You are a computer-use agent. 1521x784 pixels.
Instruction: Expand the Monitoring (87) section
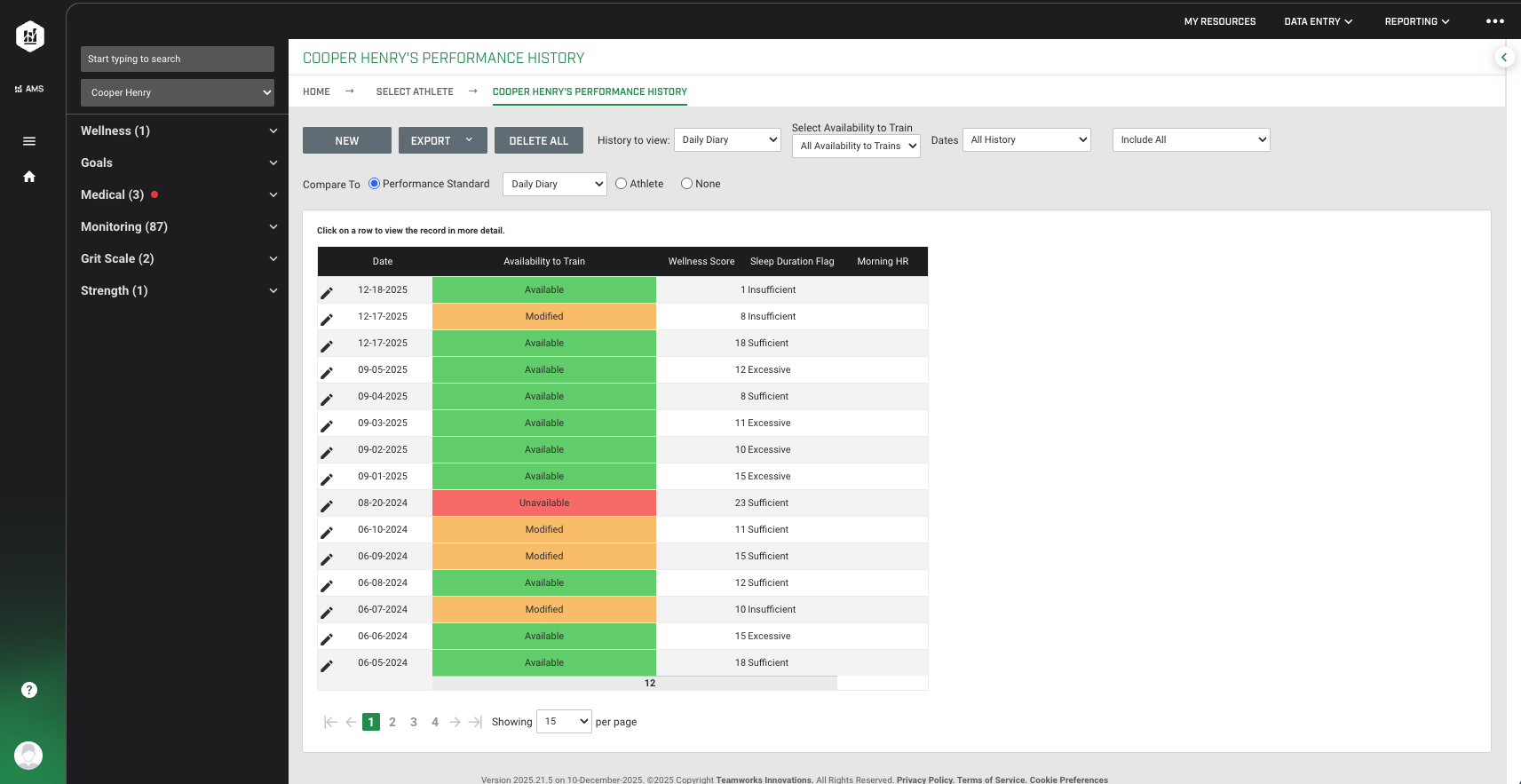click(x=178, y=226)
